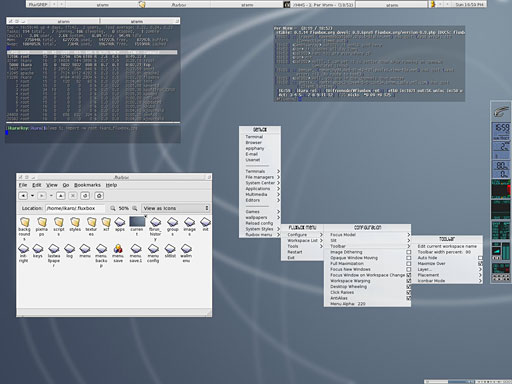
Task: Select the backgrounds folder icon
Action: click(x=24, y=222)
